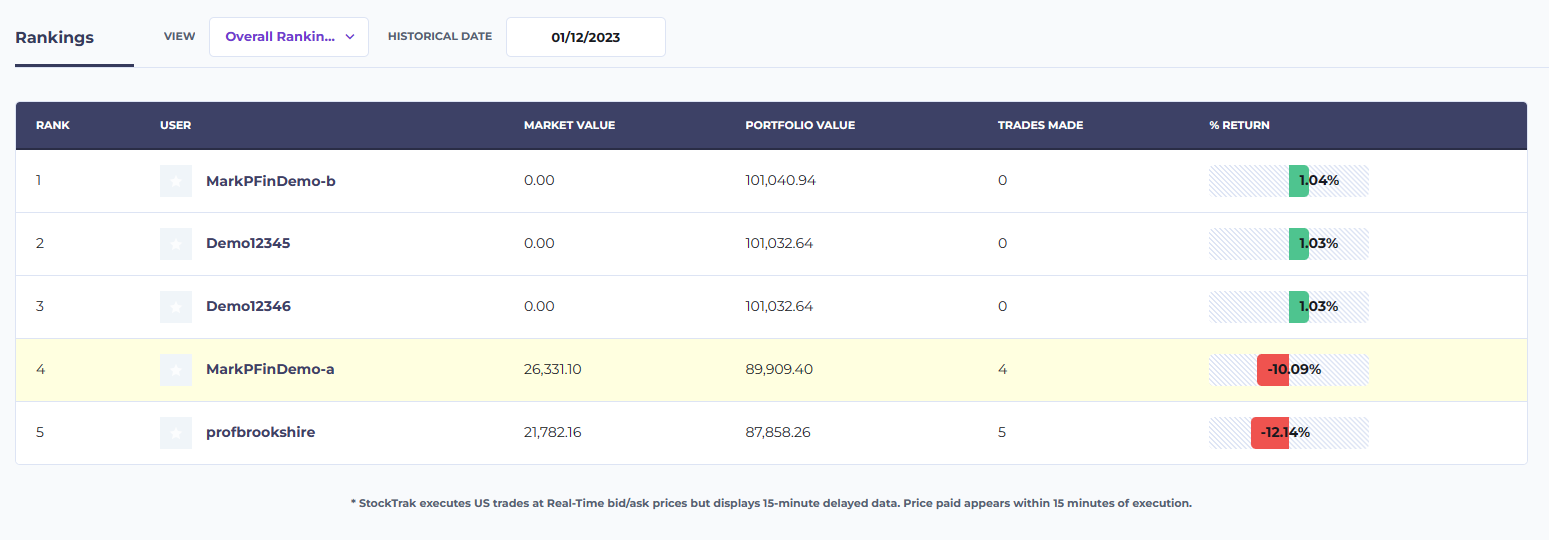Click the red -10.09% return bar
1549x540 pixels.
(1273, 370)
